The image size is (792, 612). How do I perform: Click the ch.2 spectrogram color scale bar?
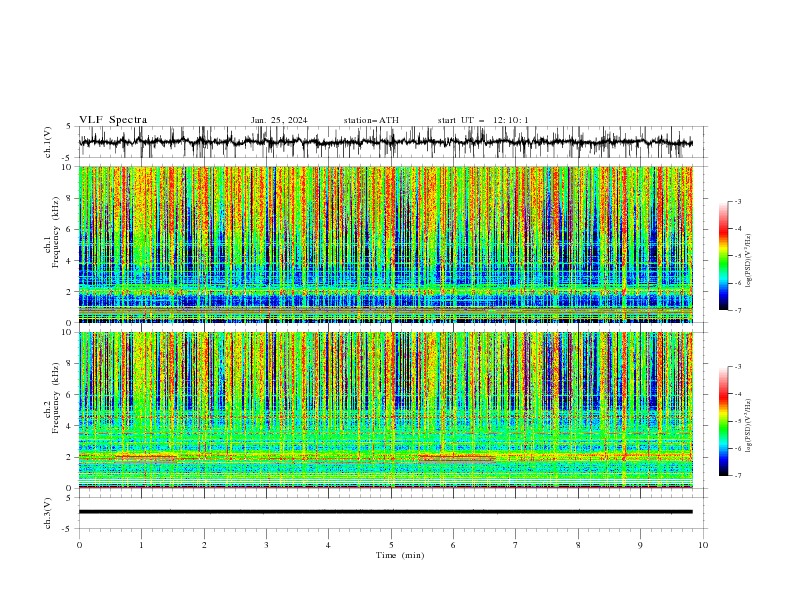[723, 421]
